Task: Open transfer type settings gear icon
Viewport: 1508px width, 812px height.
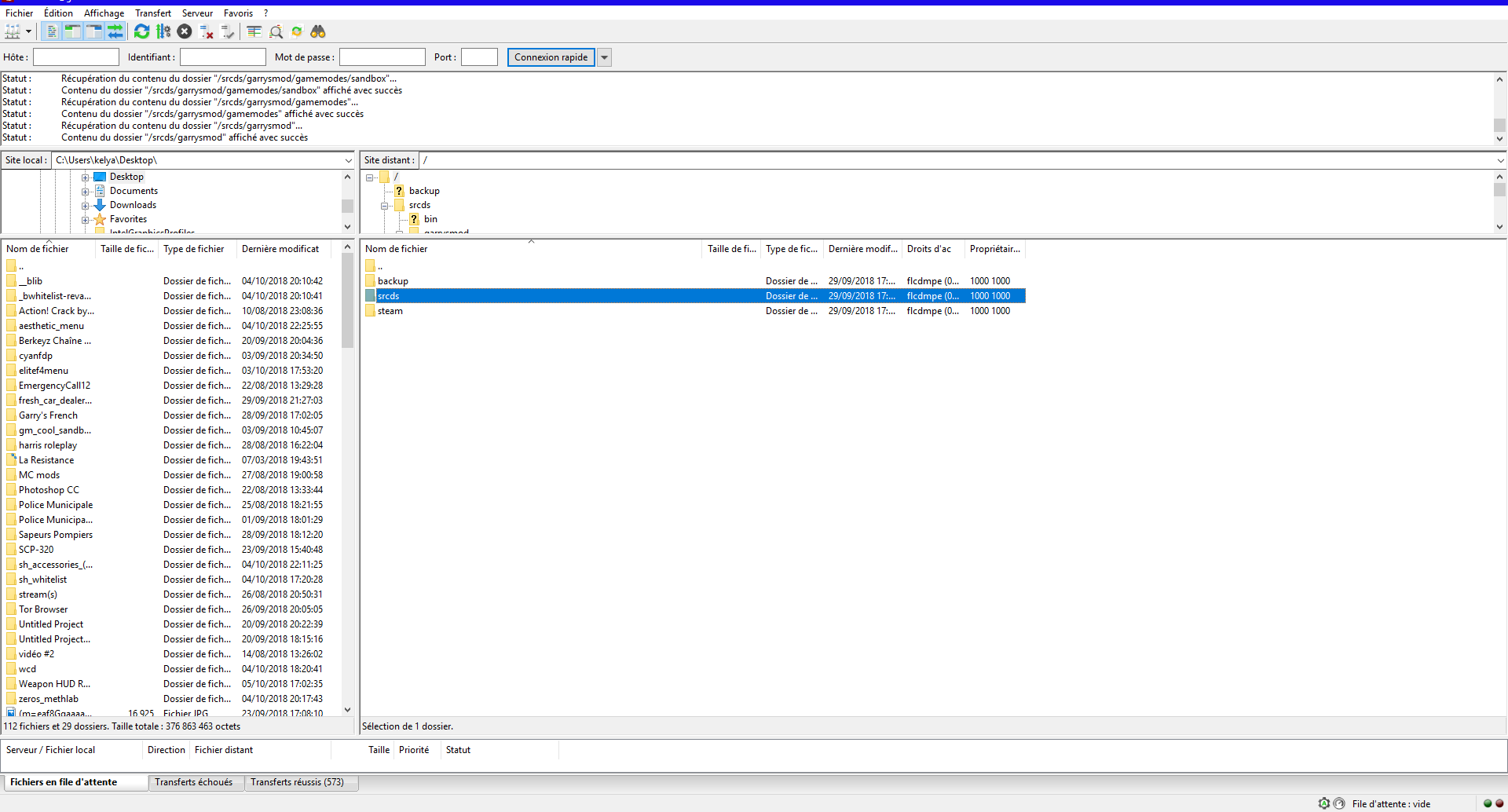Action: (x=1324, y=803)
